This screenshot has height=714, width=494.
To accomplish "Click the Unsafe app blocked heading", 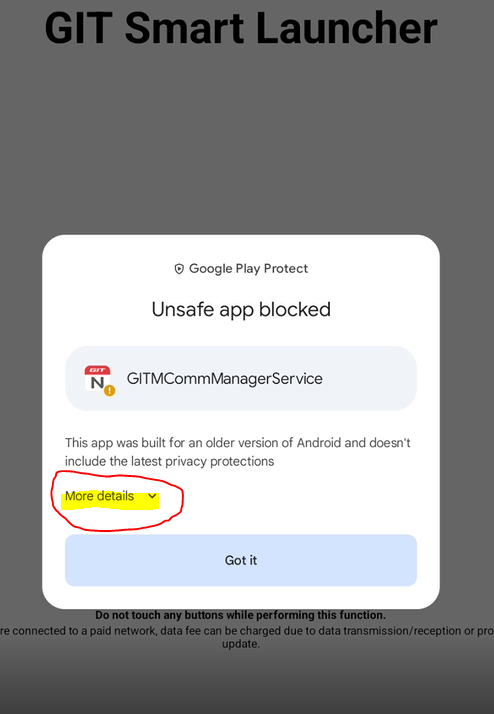I will tap(241, 310).
